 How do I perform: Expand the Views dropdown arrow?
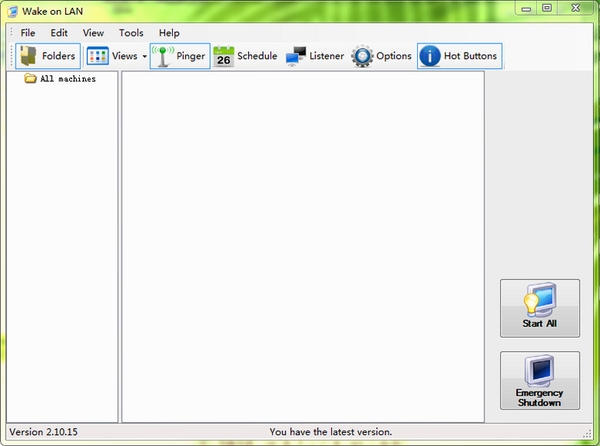145,56
